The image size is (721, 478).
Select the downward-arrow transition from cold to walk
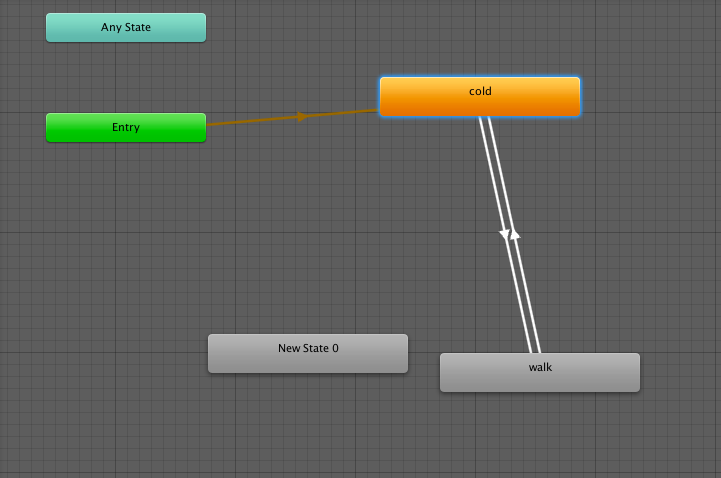click(x=504, y=233)
